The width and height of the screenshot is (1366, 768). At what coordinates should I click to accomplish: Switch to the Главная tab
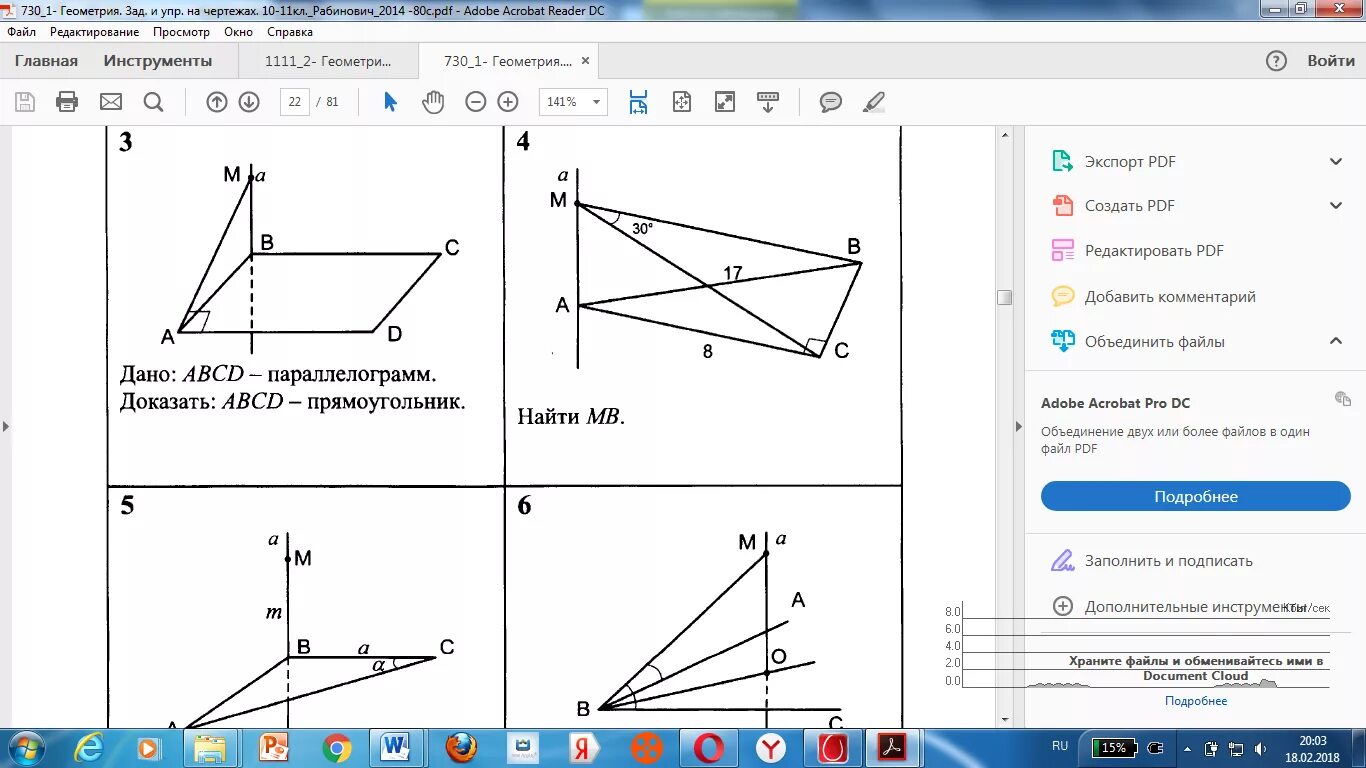coord(46,61)
